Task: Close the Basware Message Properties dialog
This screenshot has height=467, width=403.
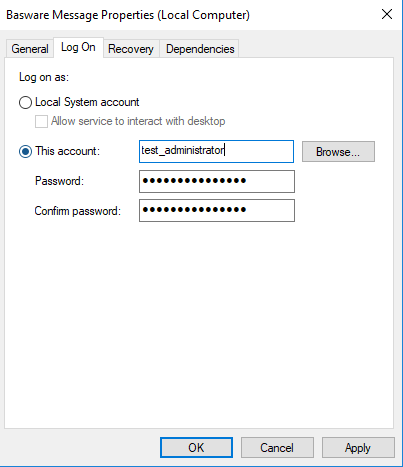Action: (387, 14)
